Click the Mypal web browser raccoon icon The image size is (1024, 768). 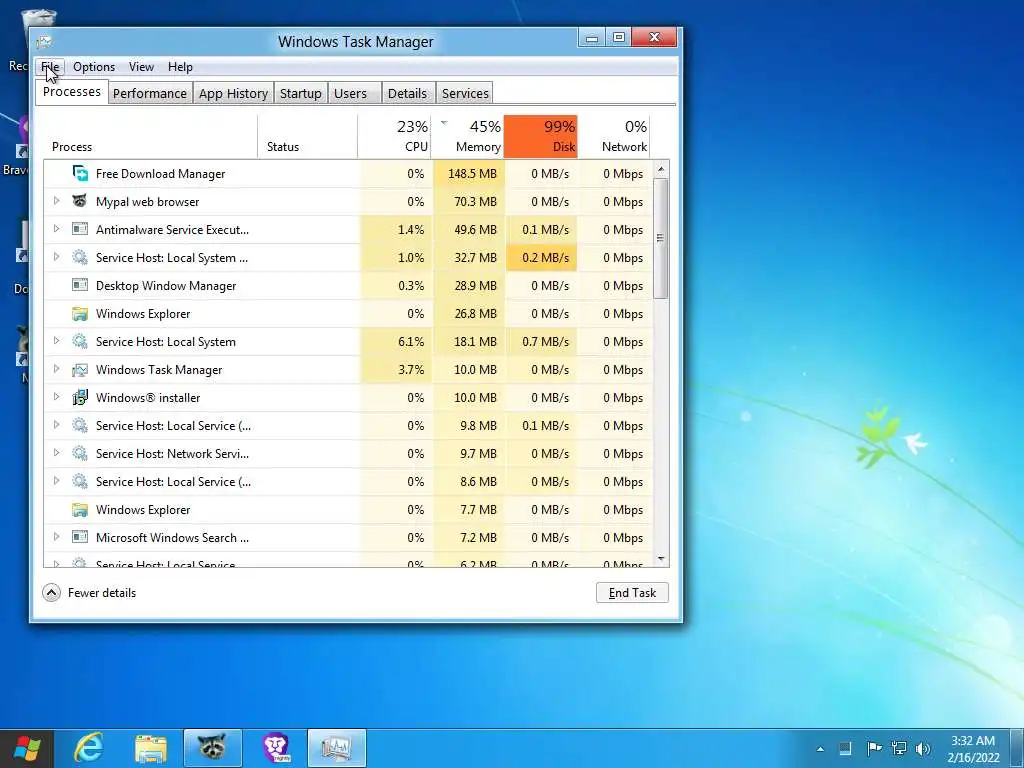80,201
